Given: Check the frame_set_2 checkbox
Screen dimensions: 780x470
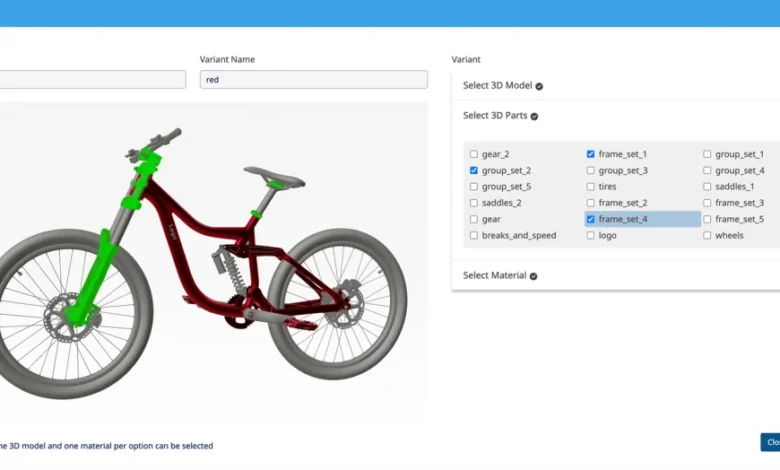Looking at the screenshot, I should (590, 203).
